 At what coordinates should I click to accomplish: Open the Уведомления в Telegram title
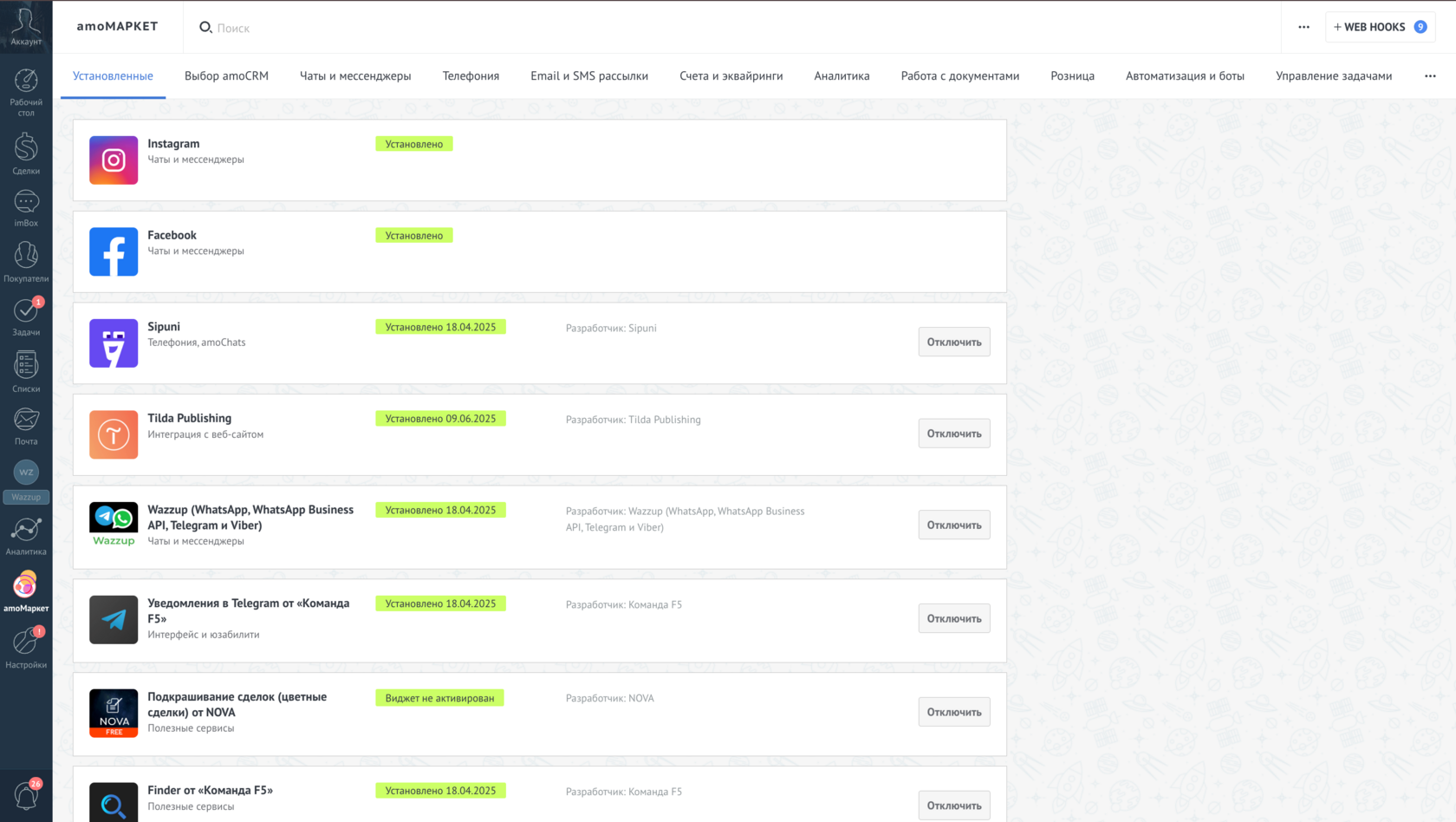248,611
